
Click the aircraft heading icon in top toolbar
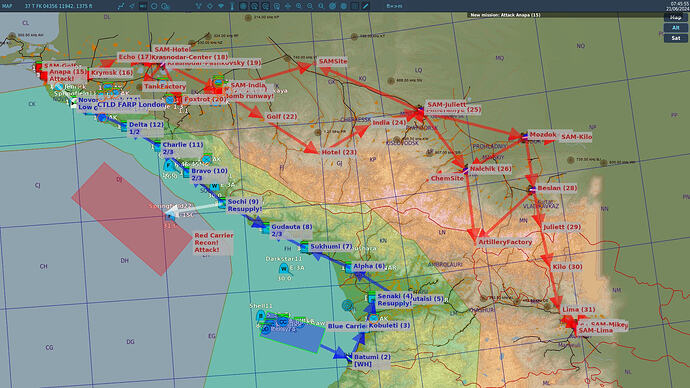132,6
